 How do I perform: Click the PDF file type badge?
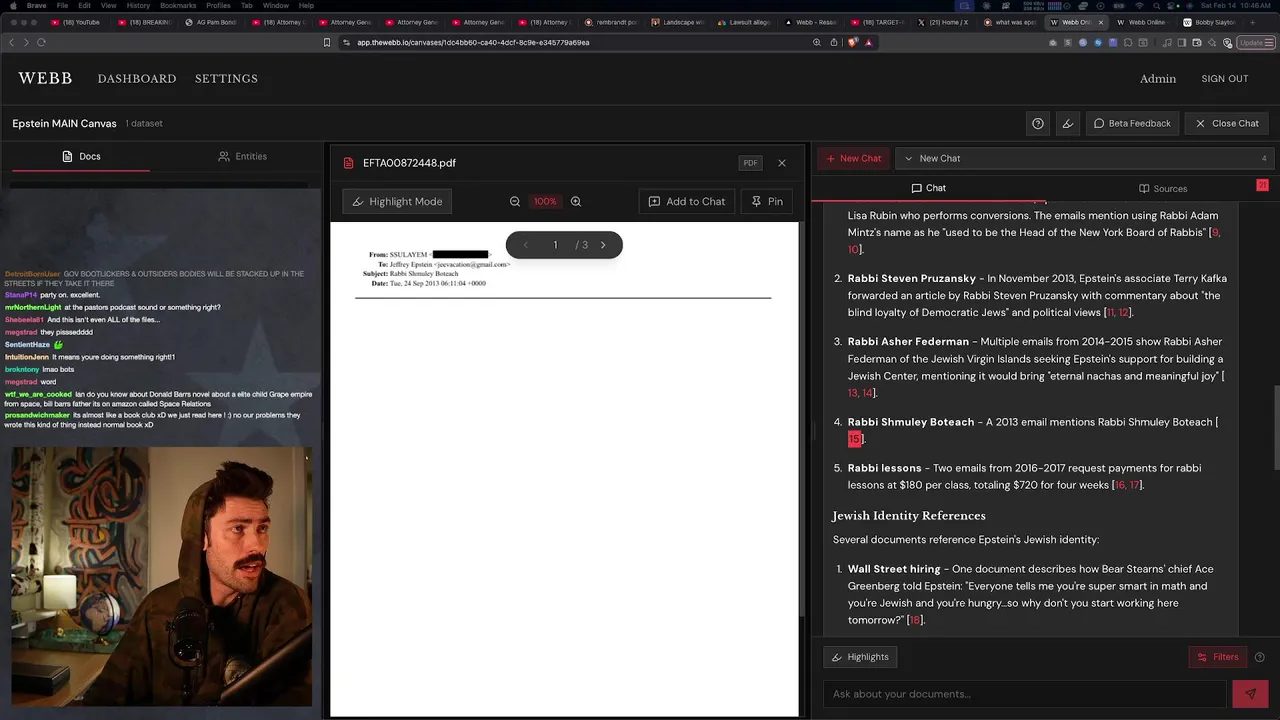coord(750,163)
